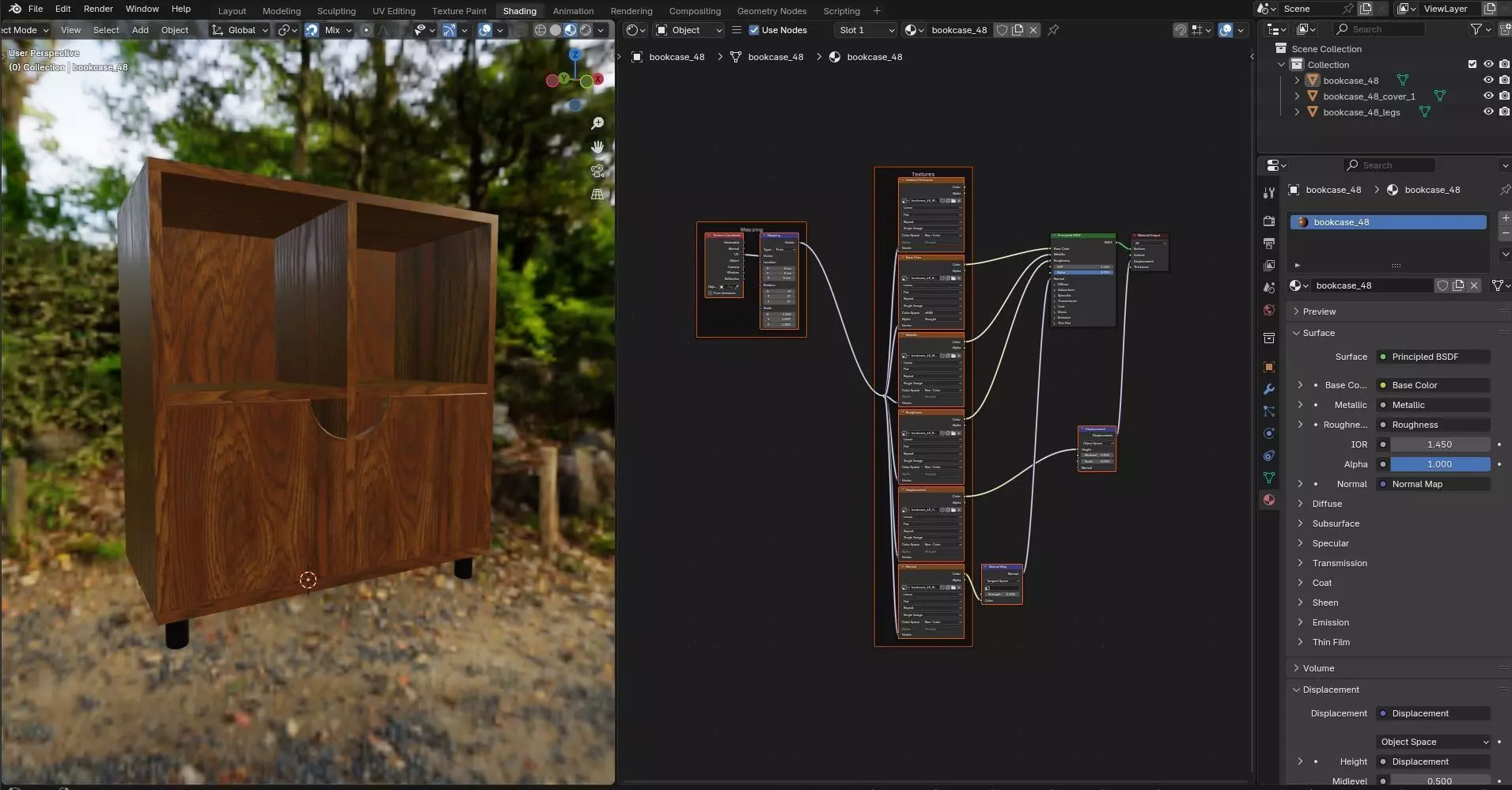Open the World properties tab

[1269, 310]
